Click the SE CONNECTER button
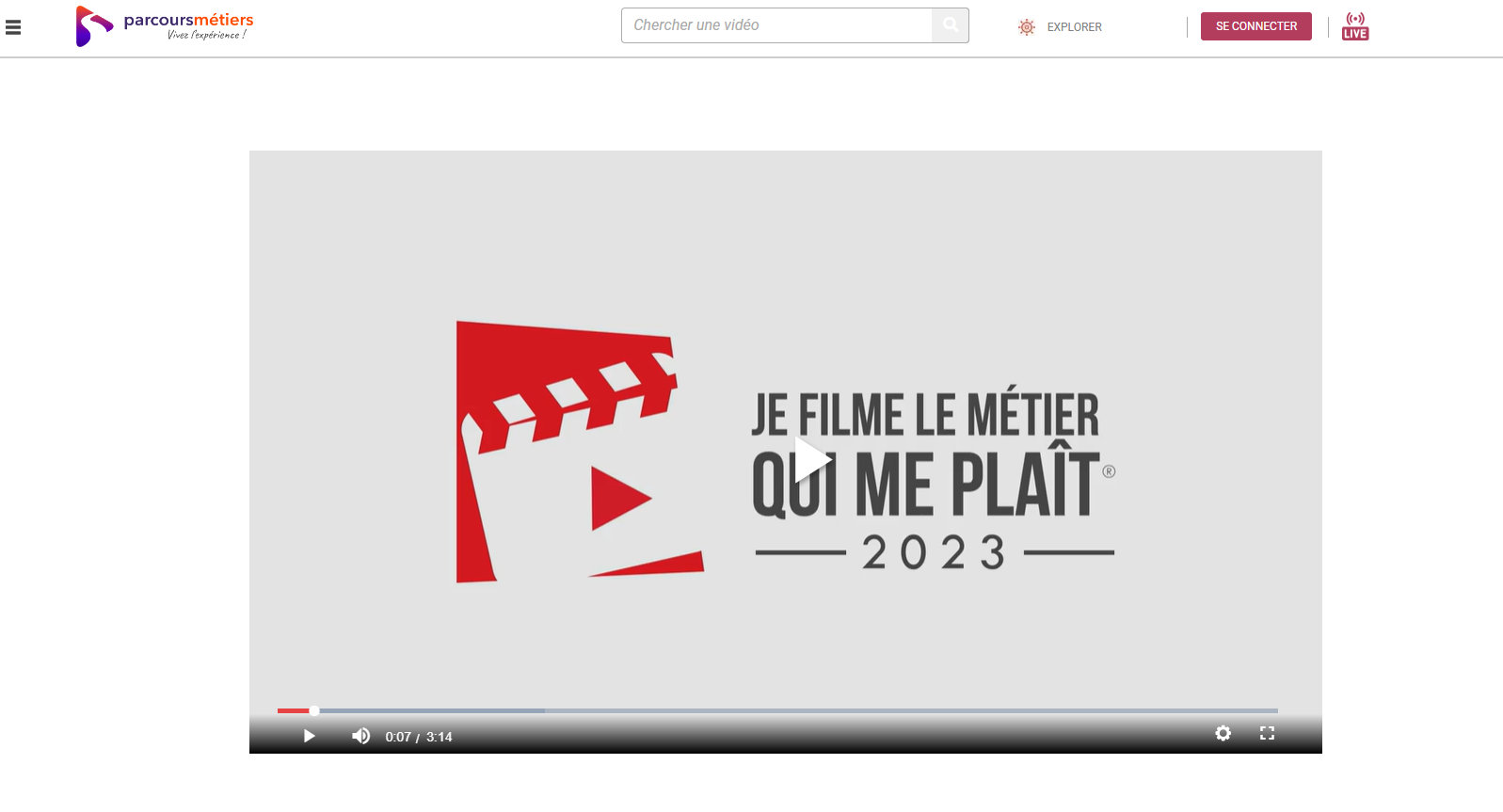Screen dimensions: 1503x812 point(1255,26)
